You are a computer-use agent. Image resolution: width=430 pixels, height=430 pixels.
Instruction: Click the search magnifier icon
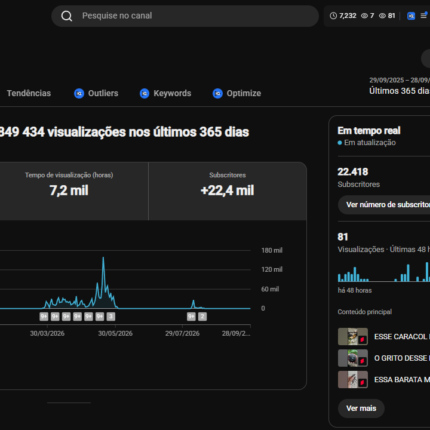(67, 16)
